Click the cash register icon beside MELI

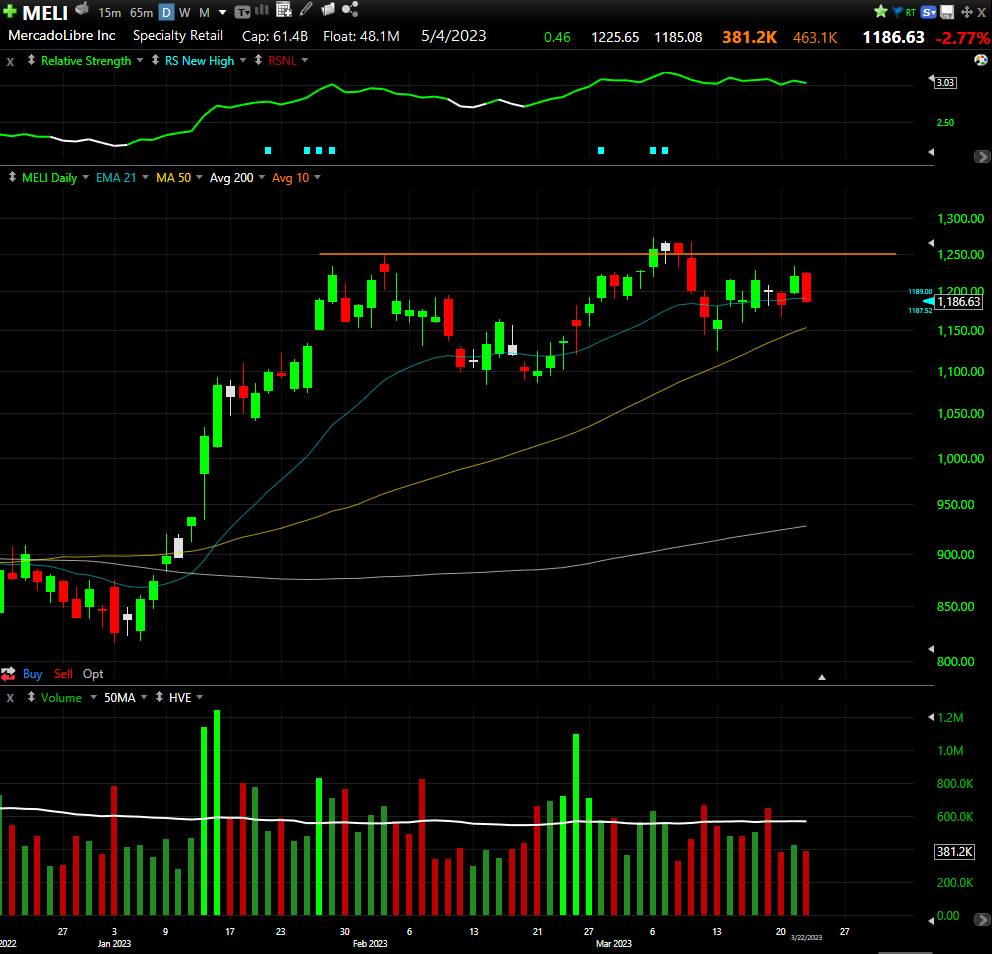coord(82,9)
